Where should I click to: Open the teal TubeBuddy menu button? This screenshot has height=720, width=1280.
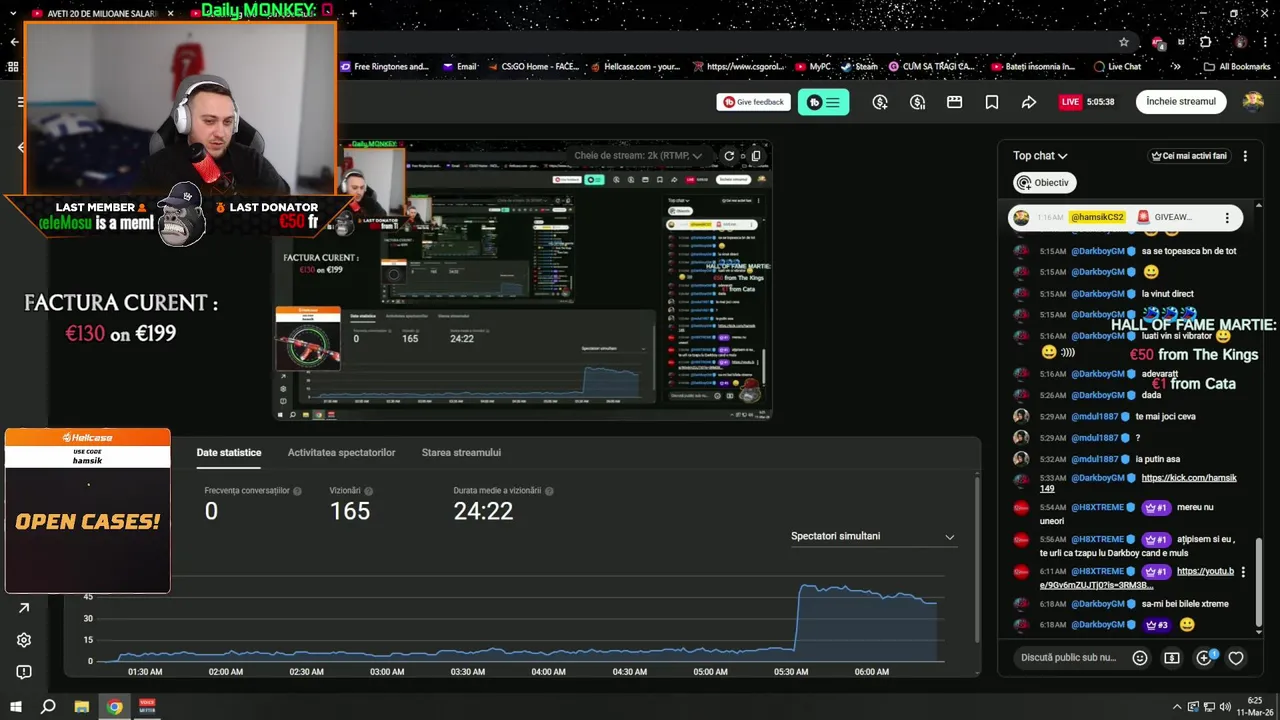(823, 102)
